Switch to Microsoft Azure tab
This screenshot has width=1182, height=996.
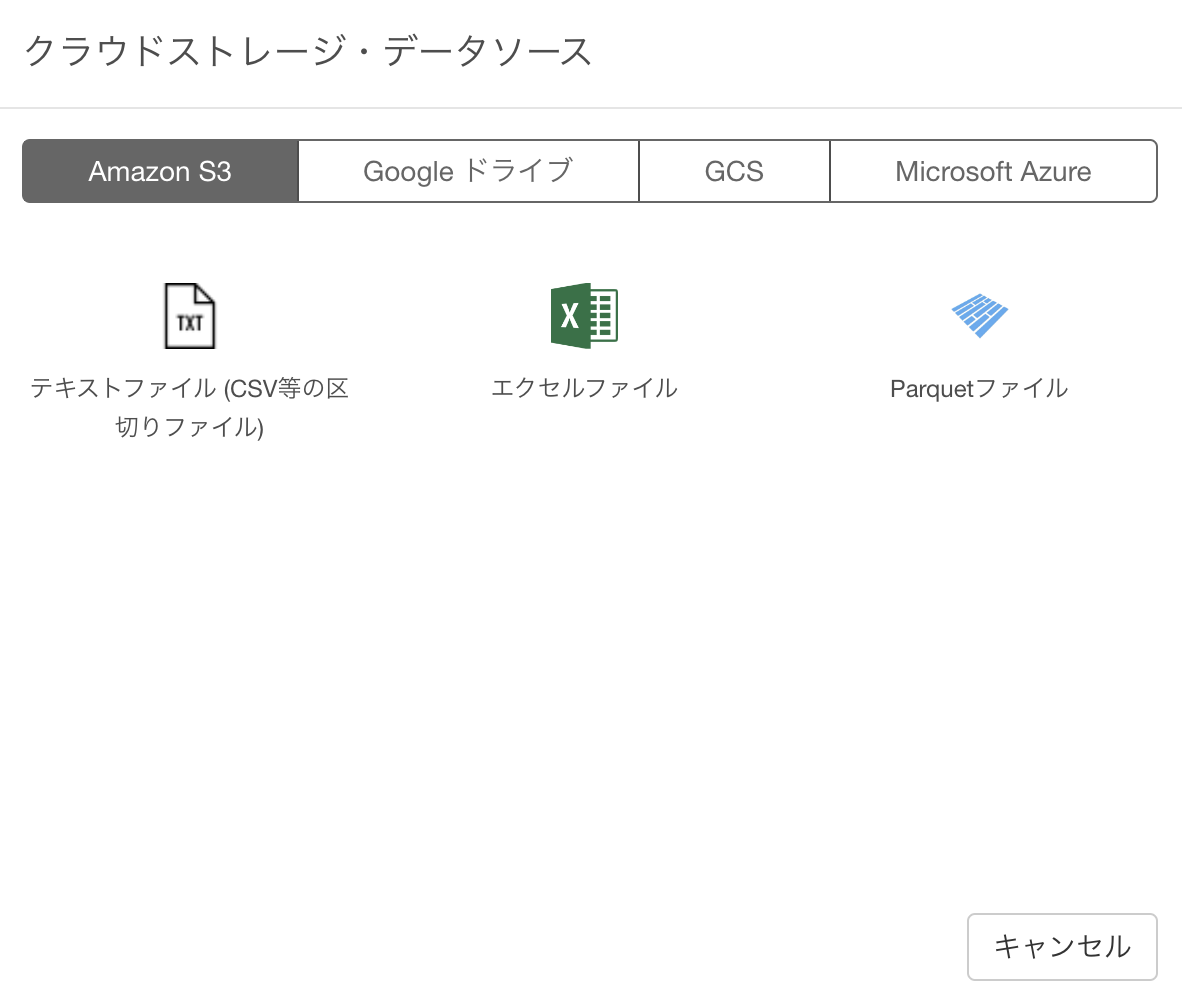pos(994,171)
